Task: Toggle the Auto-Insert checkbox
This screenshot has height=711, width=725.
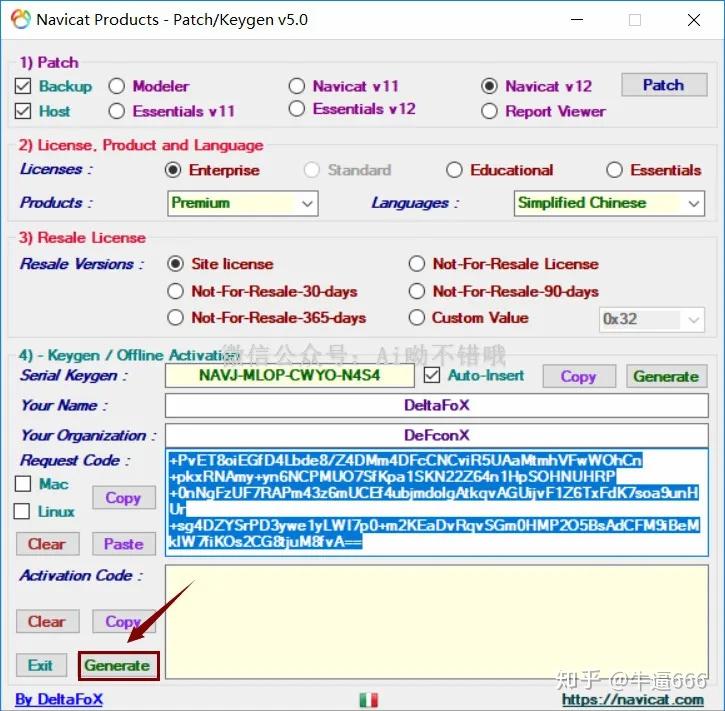Action: click(432, 375)
